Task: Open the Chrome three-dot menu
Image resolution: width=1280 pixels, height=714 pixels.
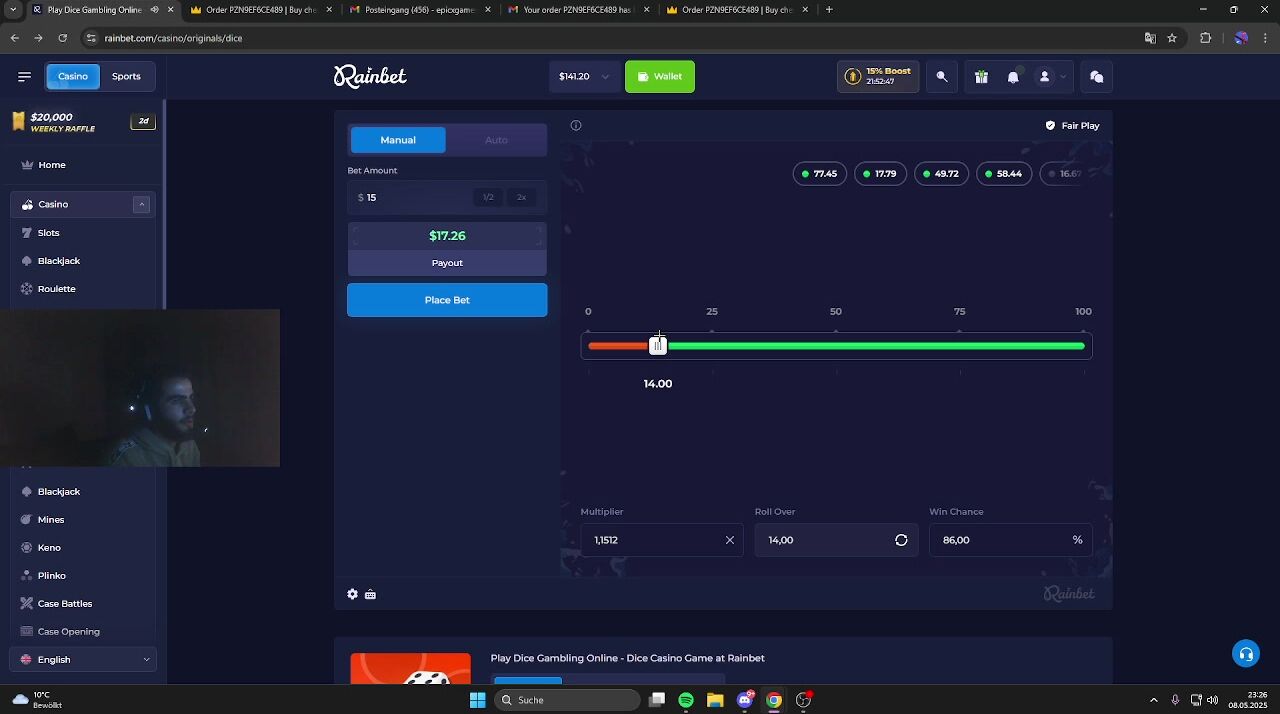Action: click(x=1266, y=38)
